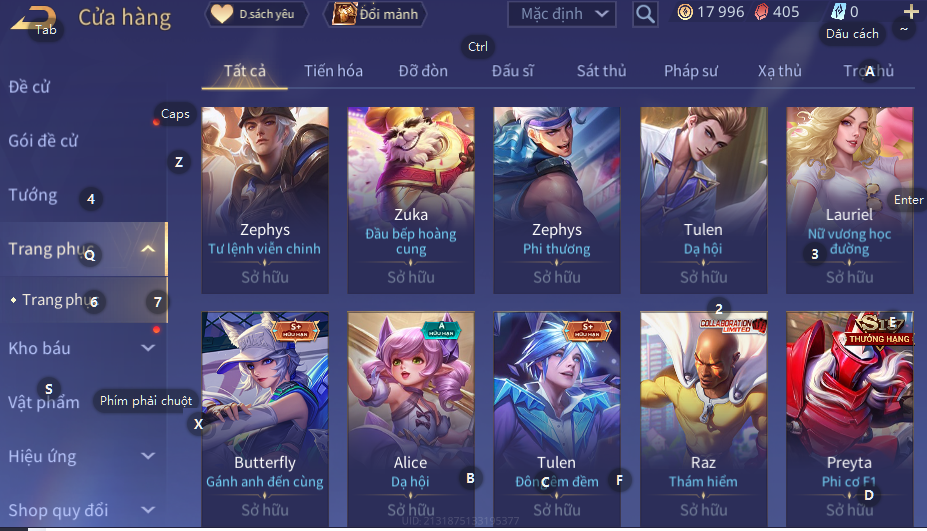This screenshot has width=927, height=531.
Task: Expand the Shop quy đổi section
Action: pyautogui.click(x=148, y=510)
